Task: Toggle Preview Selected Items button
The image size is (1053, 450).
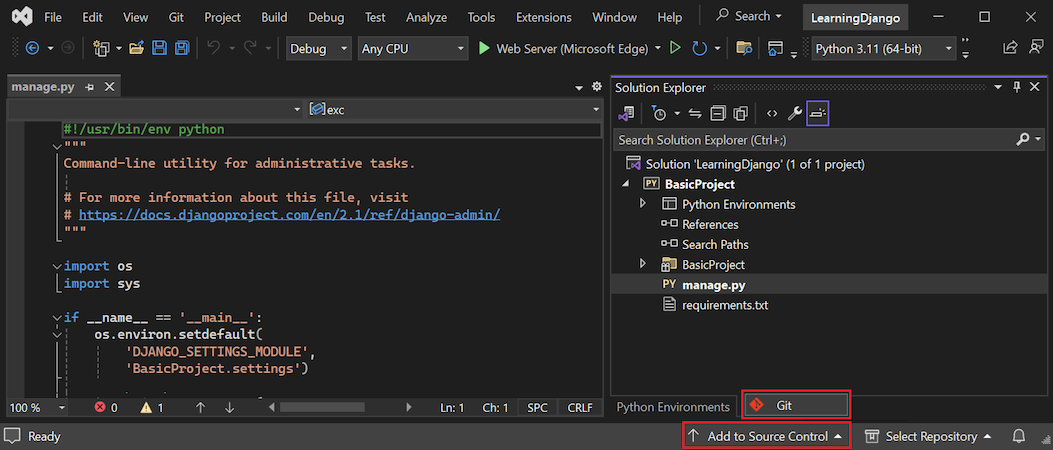Action: [818, 113]
